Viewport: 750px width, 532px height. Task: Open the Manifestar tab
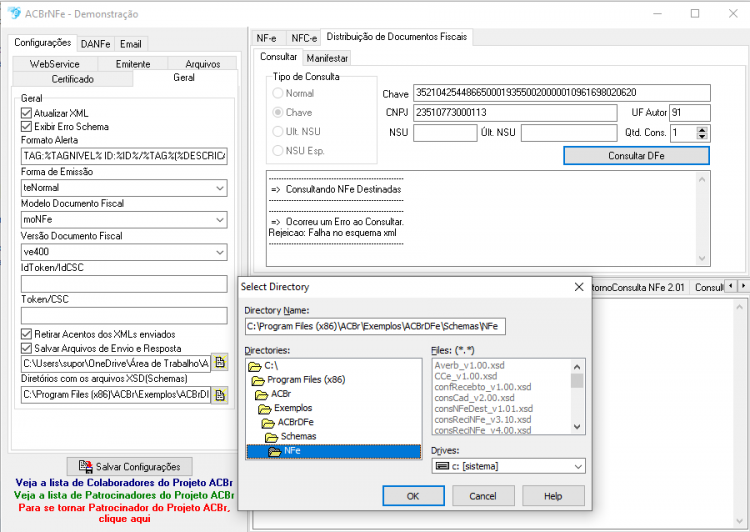pyautogui.click(x=327, y=58)
